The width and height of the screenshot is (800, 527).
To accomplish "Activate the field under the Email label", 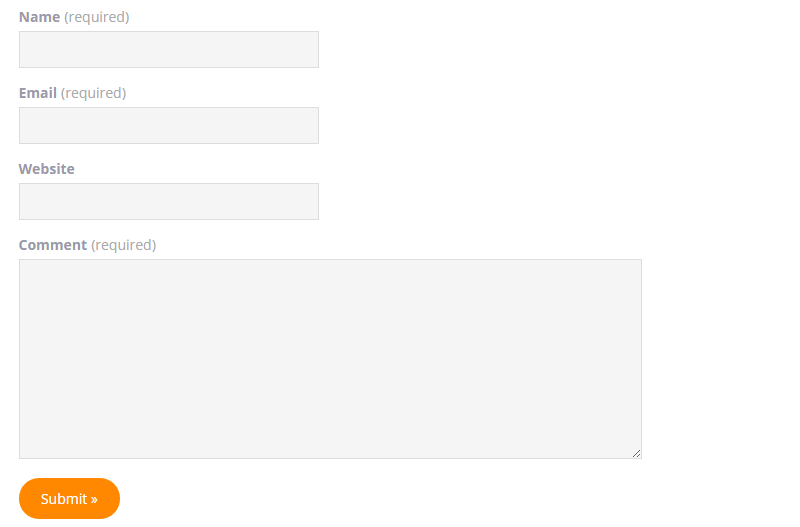I will tap(169, 126).
